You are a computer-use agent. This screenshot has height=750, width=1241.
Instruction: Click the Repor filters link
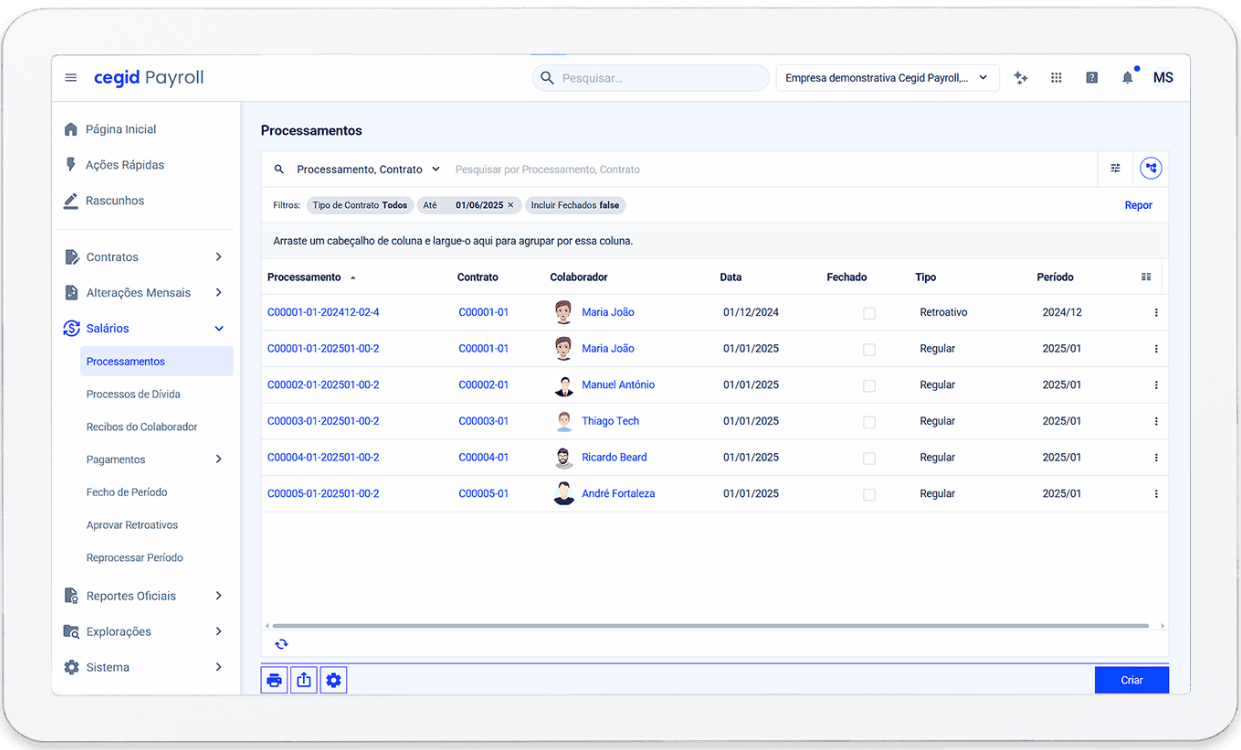[x=1138, y=205]
